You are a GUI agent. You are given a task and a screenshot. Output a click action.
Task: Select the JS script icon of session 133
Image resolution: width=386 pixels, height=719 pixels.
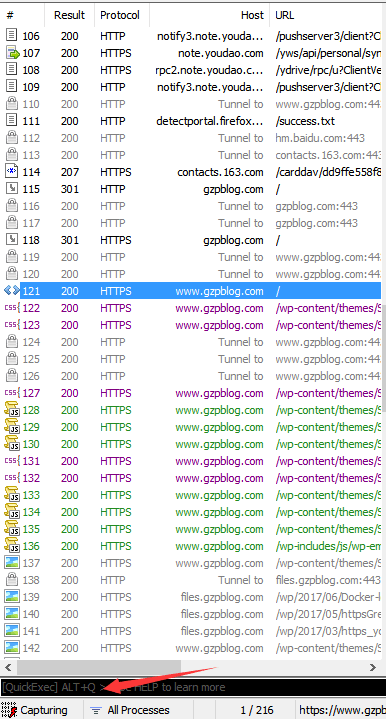point(11,494)
